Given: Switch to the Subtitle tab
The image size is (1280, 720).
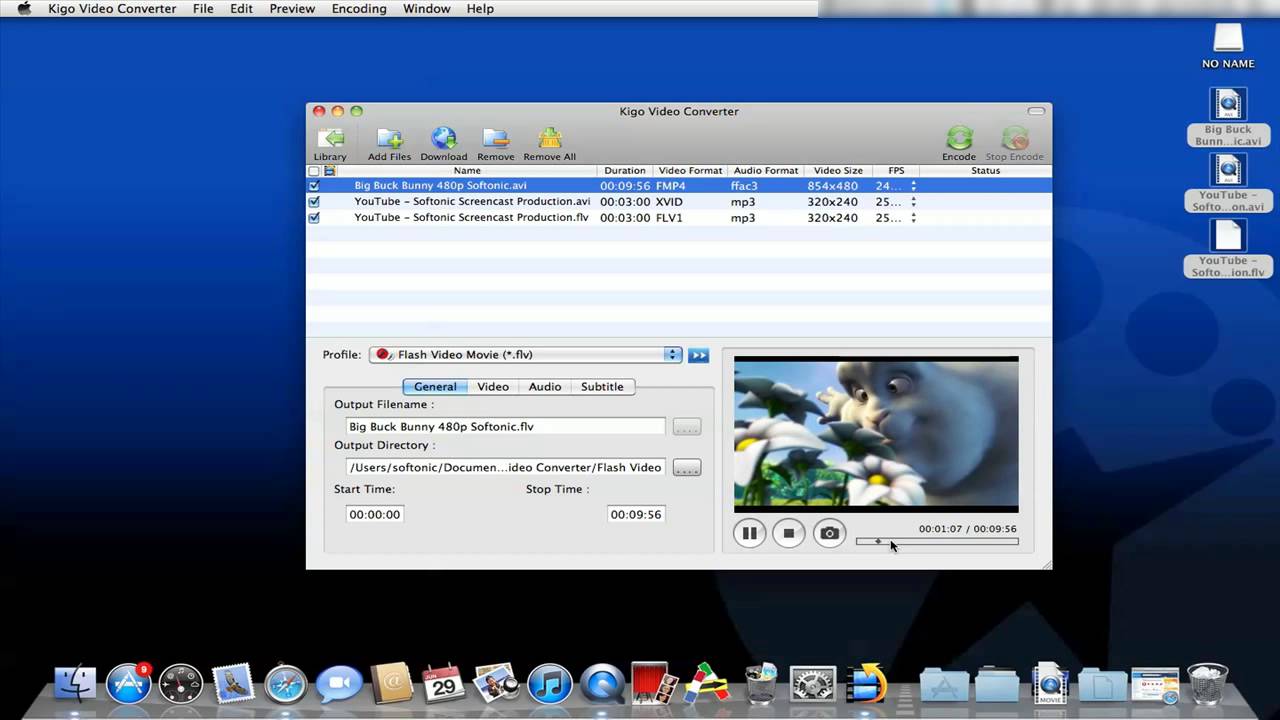Looking at the screenshot, I should (602, 387).
